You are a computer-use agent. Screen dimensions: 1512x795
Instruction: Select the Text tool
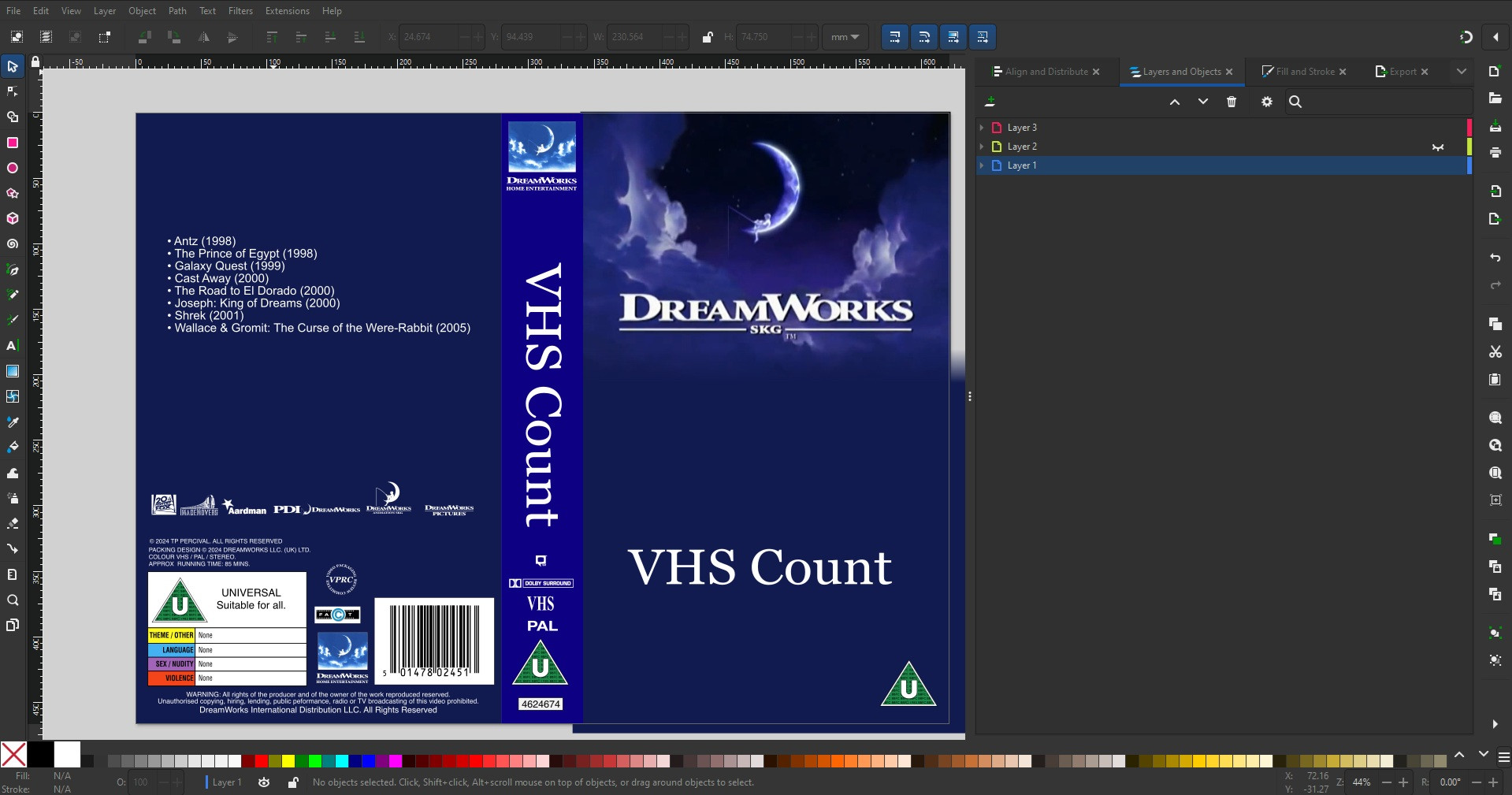[x=13, y=346]
